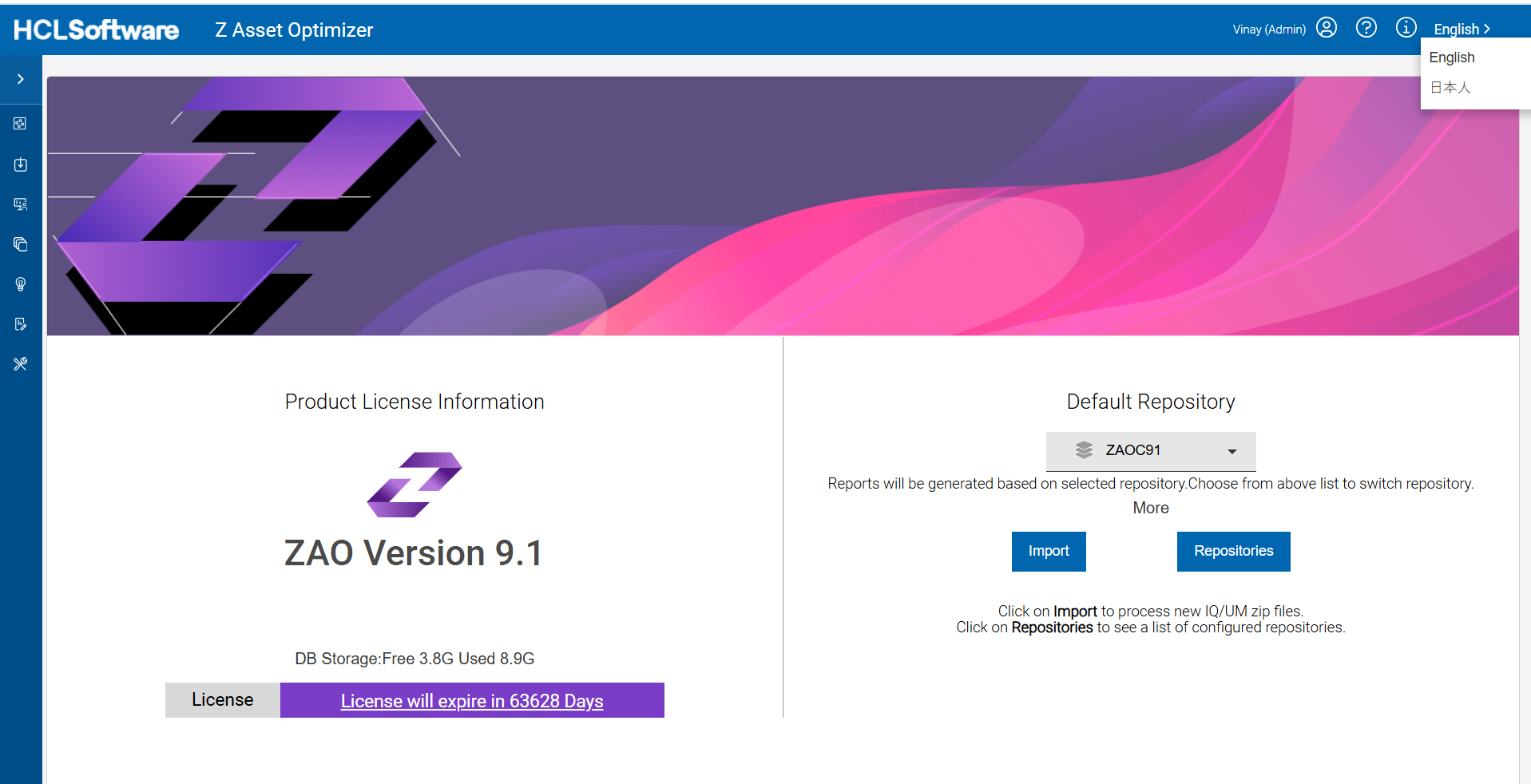
Task: Open the wrench and screwdriver tools icon
Action: tap(21, 364)
